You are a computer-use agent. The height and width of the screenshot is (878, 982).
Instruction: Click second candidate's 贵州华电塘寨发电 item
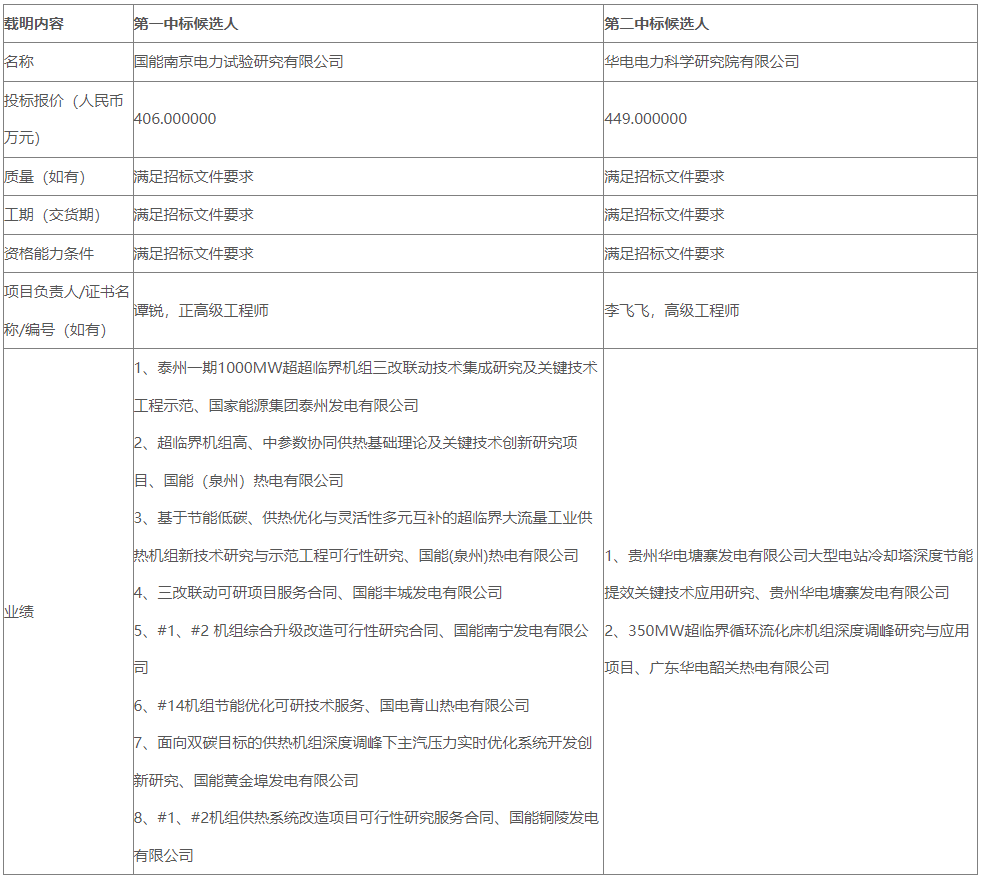click(787, 556)
